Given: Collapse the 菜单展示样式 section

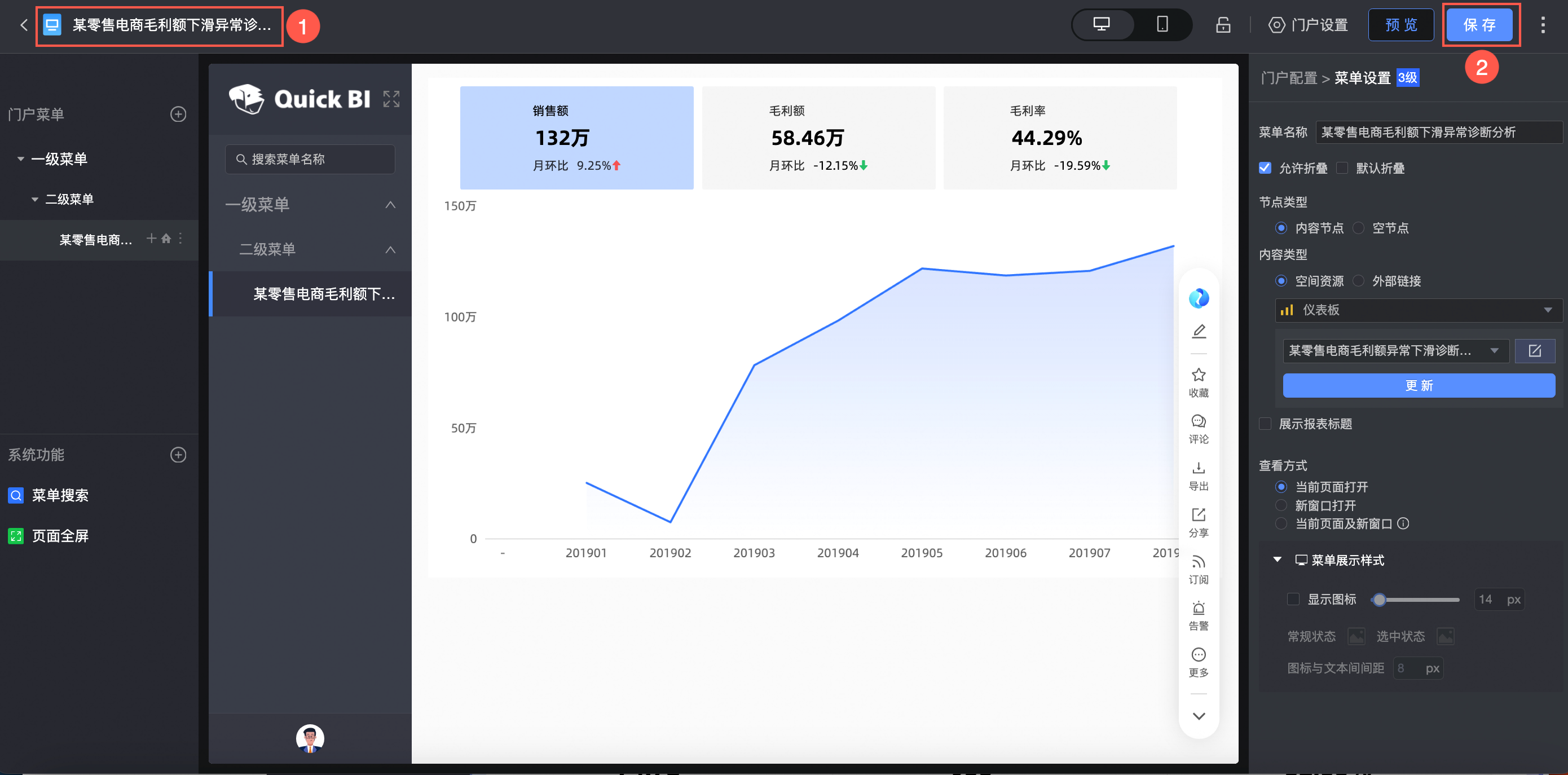Looking at the screenshot, I should point(1278,560).
